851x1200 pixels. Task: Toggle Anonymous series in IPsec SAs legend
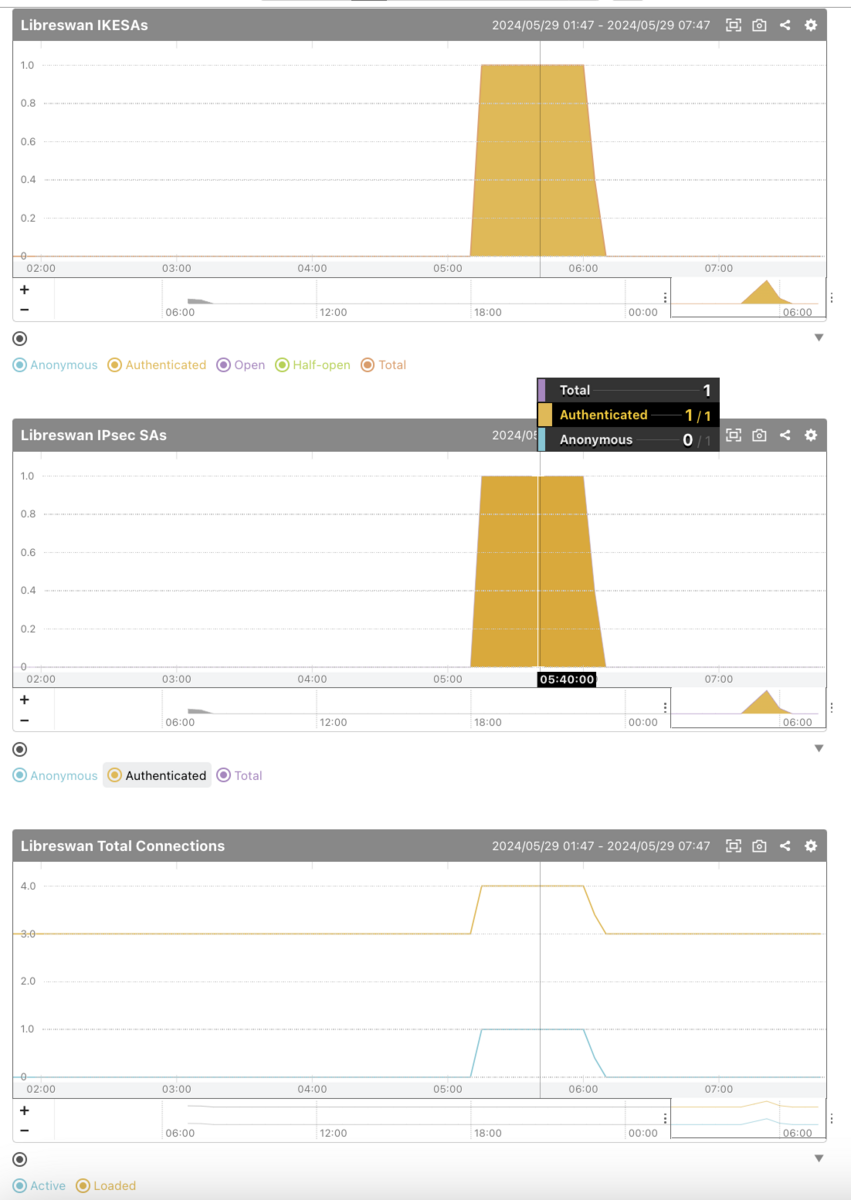pos(55,775)
